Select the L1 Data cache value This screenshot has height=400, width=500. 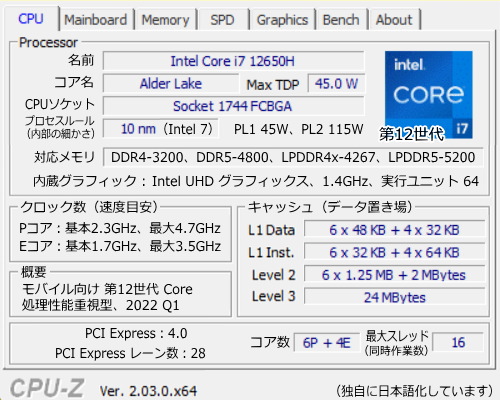click(x=394, y=230)
